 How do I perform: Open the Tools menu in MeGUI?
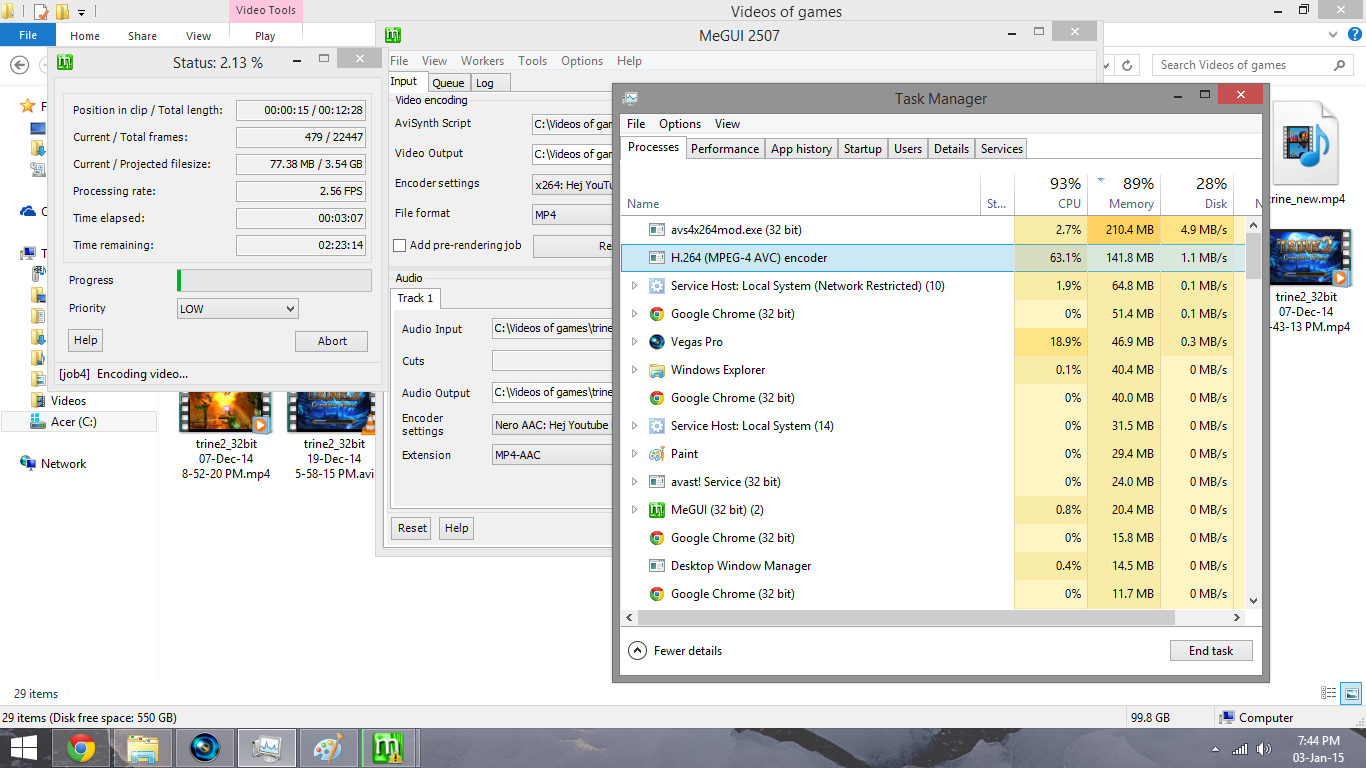tap(532, 61)
